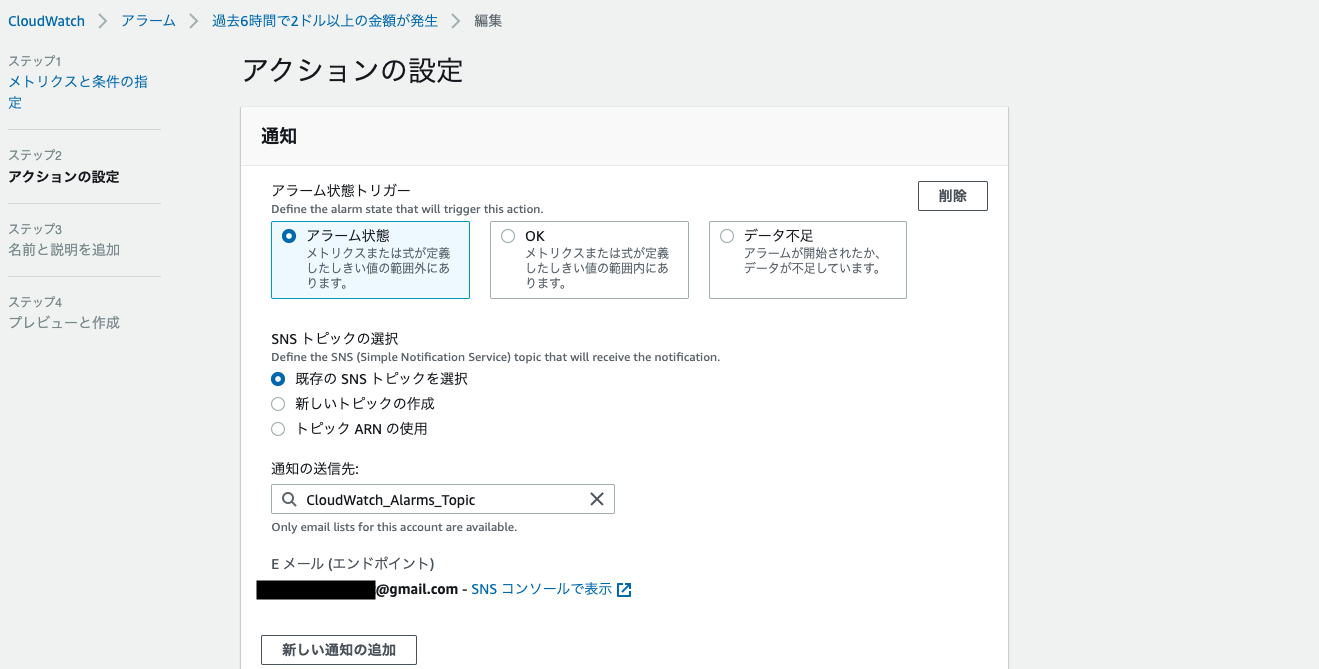Click the 削除 button
This screenshot has width=1319, height=669.
952,196
